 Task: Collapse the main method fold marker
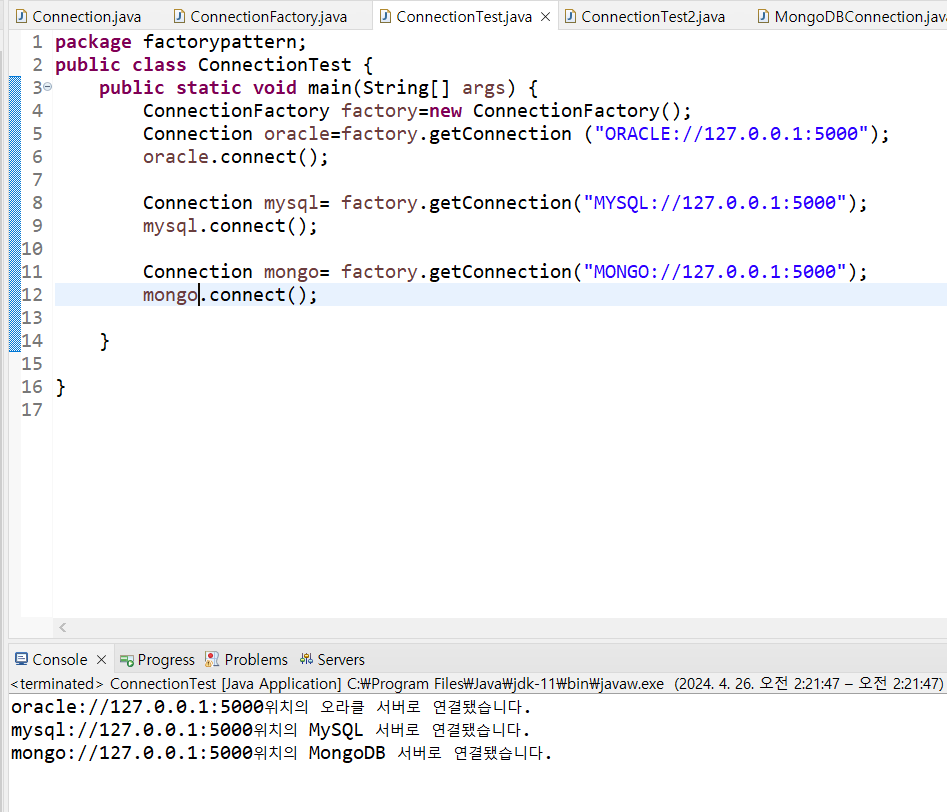[x=48, y=87]
